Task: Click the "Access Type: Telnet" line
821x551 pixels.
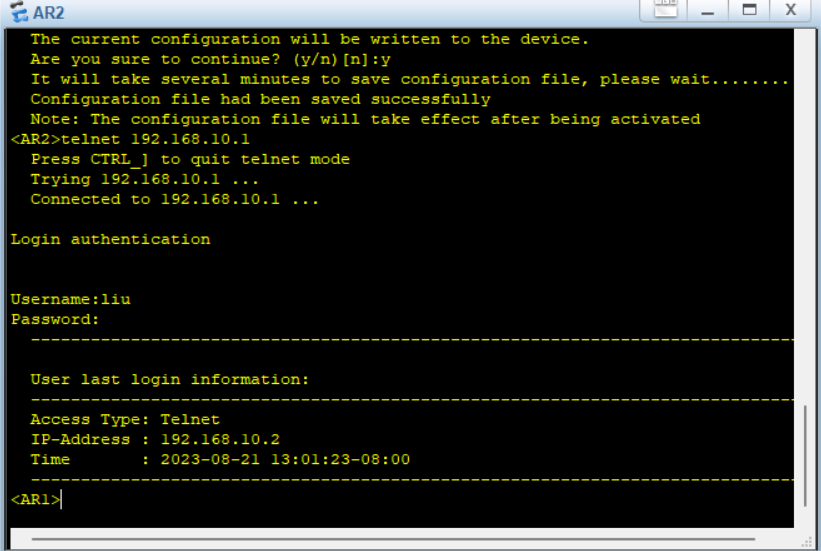Action: 124,419
